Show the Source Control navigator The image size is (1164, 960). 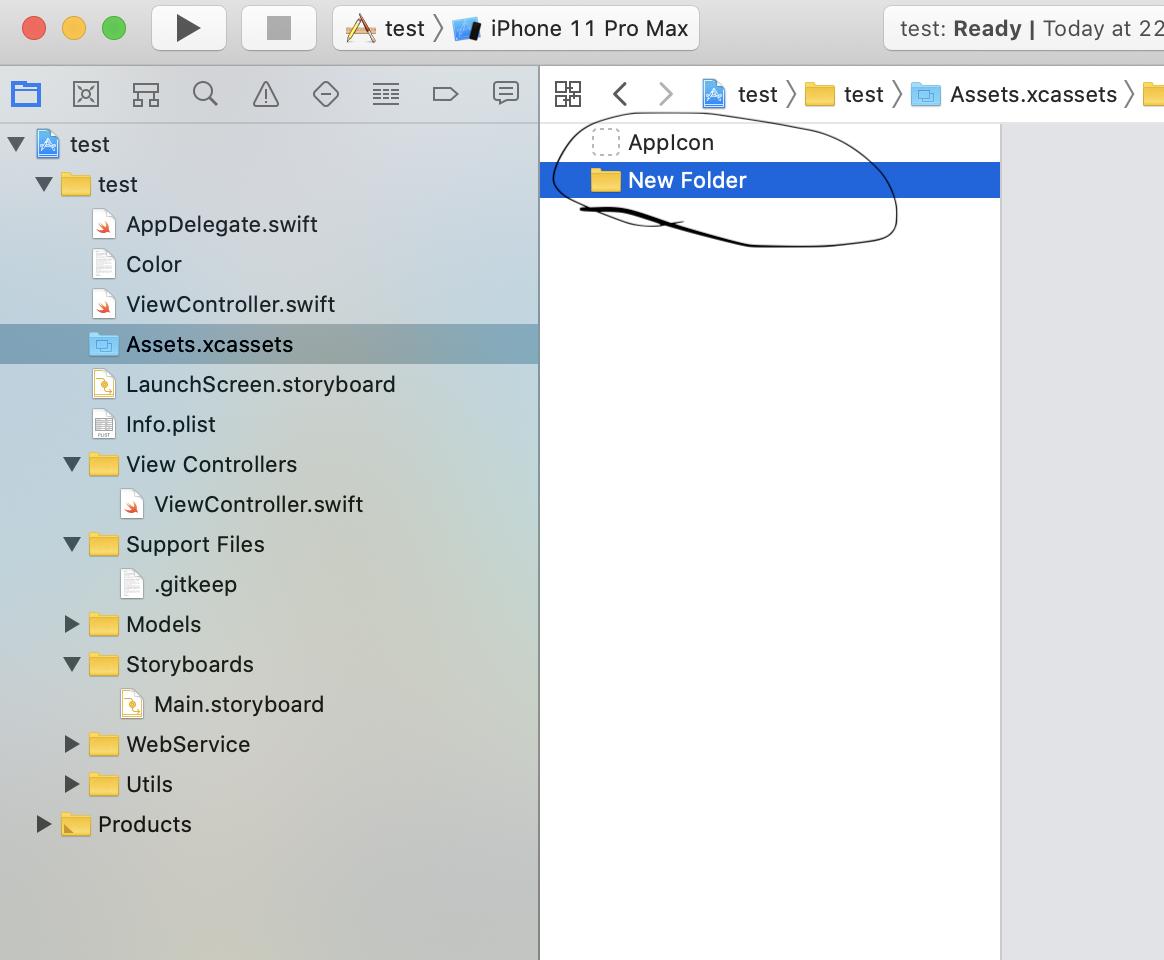(x=86, y=94)
